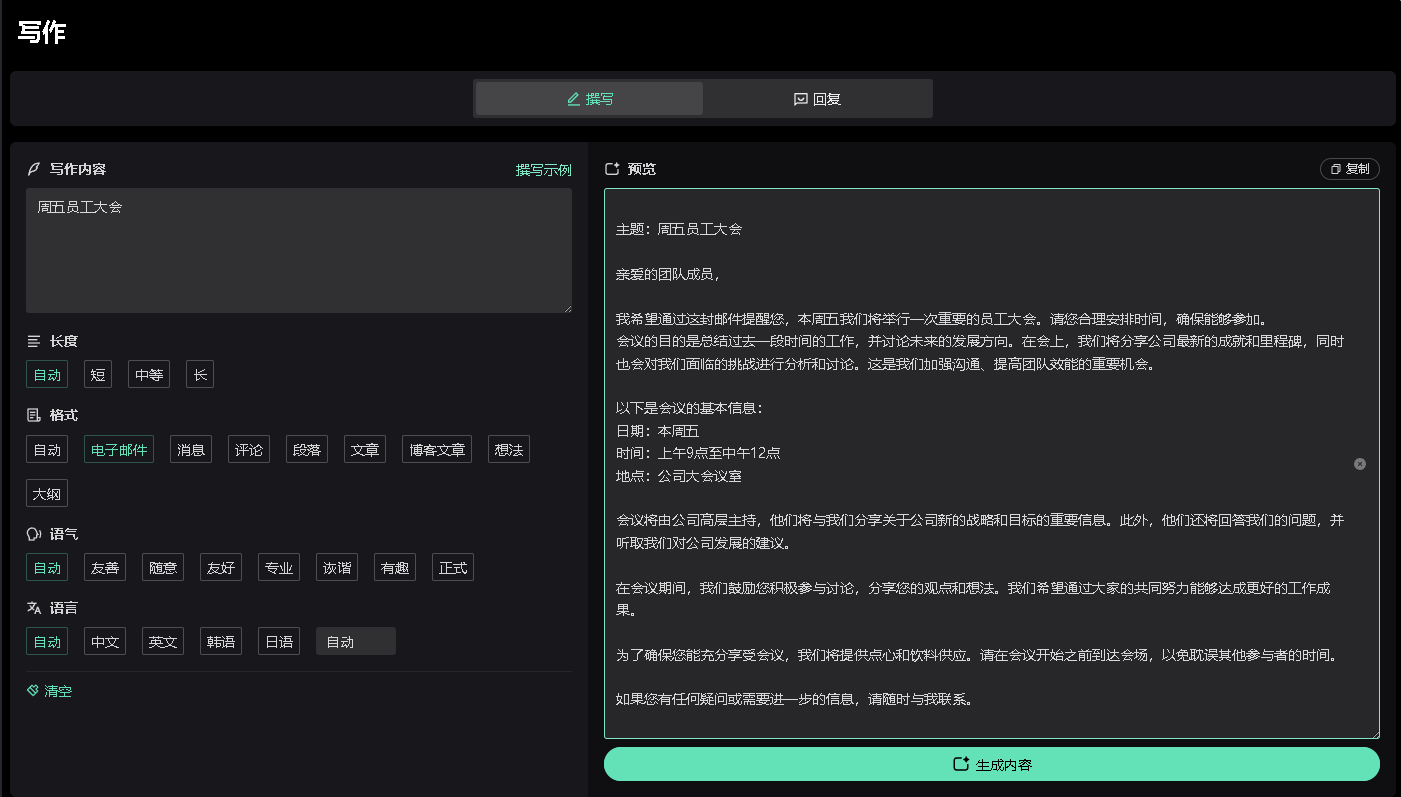This screenshot has height=797, width=1401.
Task: Choose the 电子邮件 format option
Action: click(119, 450)
